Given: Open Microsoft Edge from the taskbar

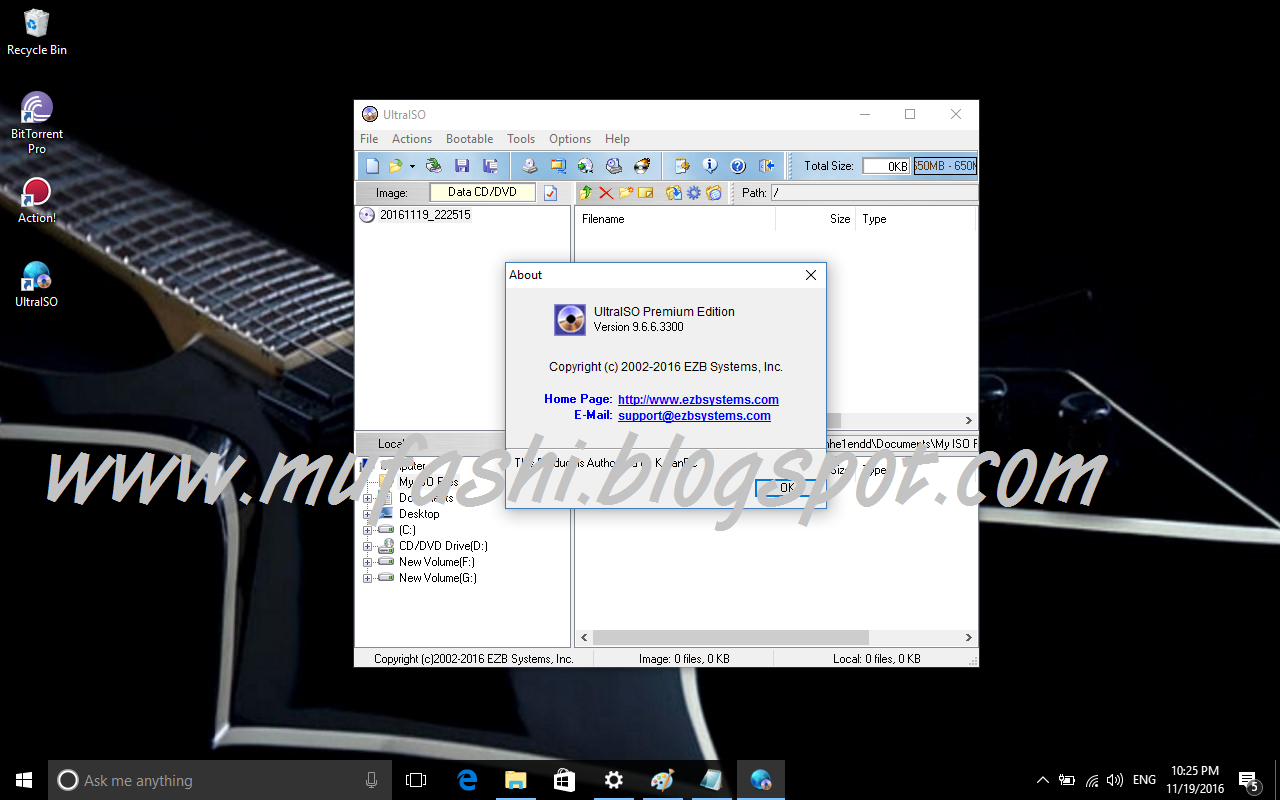Looking at the screenshot, I should pos(467,780).
